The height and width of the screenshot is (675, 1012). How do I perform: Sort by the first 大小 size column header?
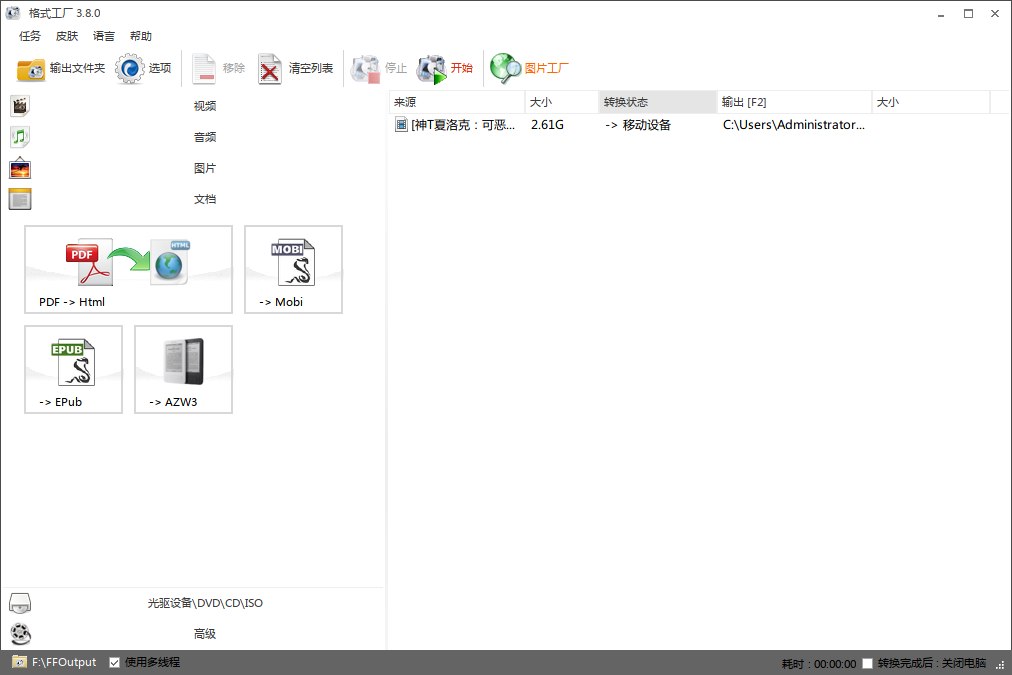coord(562,102)
